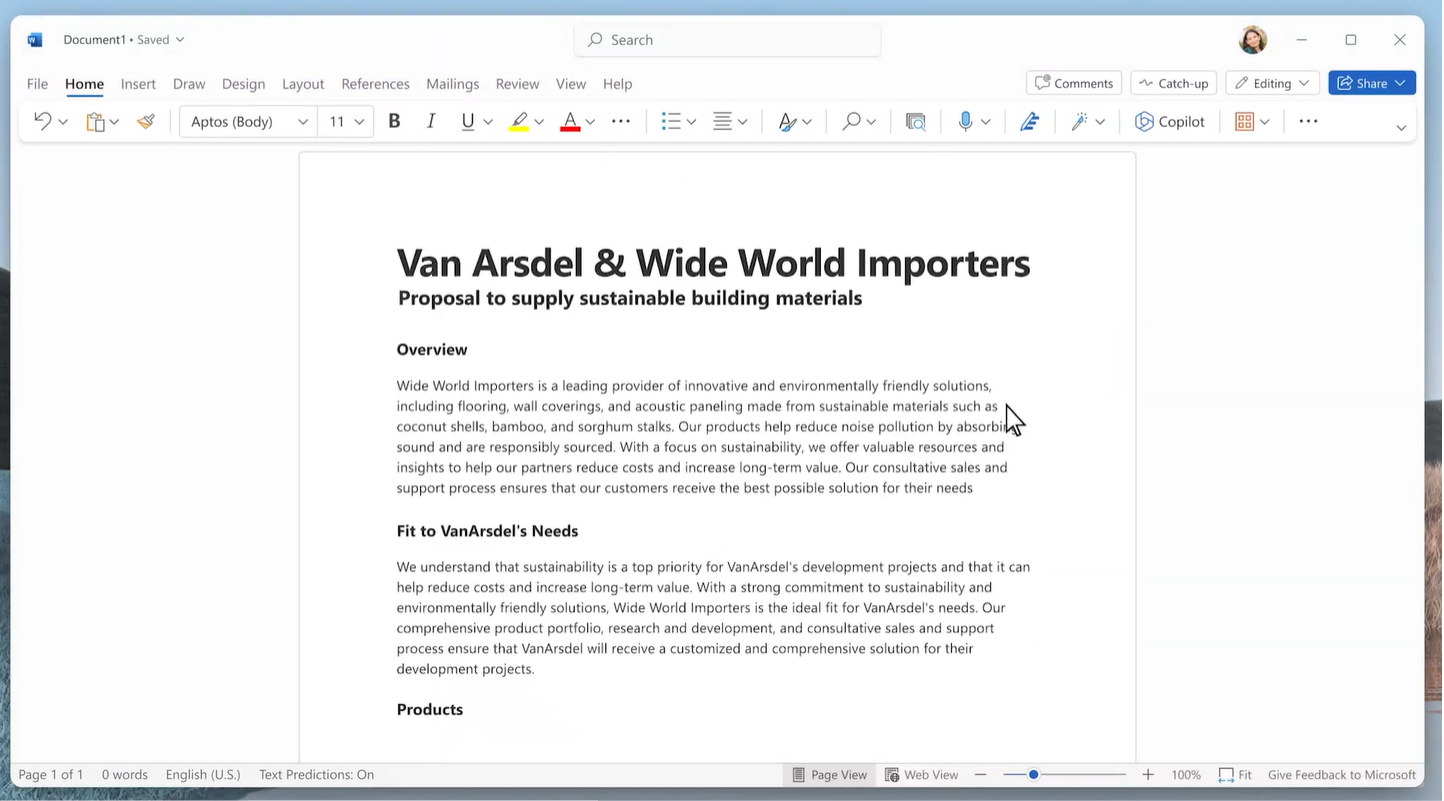The width and height of the screenshot is (1444, 801).
Task: Select the Format Painter brush
Action: point(146,121)
